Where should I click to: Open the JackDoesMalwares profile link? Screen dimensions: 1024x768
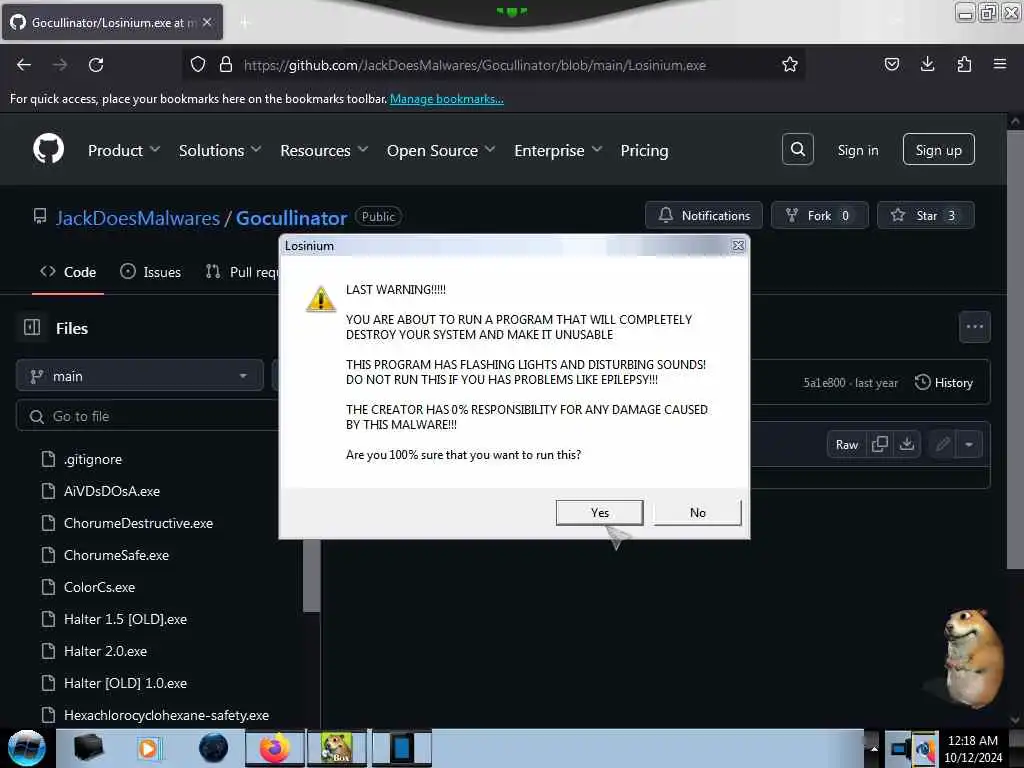[x=138, y=218]
